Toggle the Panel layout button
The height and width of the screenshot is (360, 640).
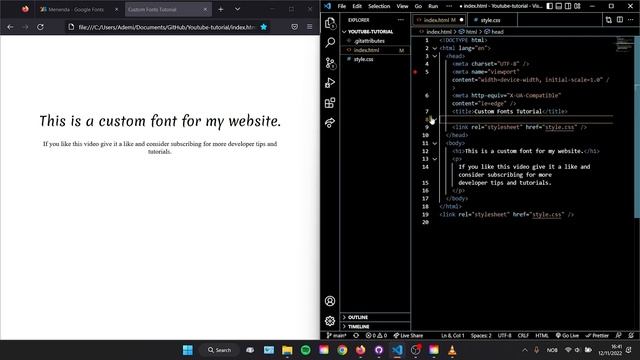559,6
